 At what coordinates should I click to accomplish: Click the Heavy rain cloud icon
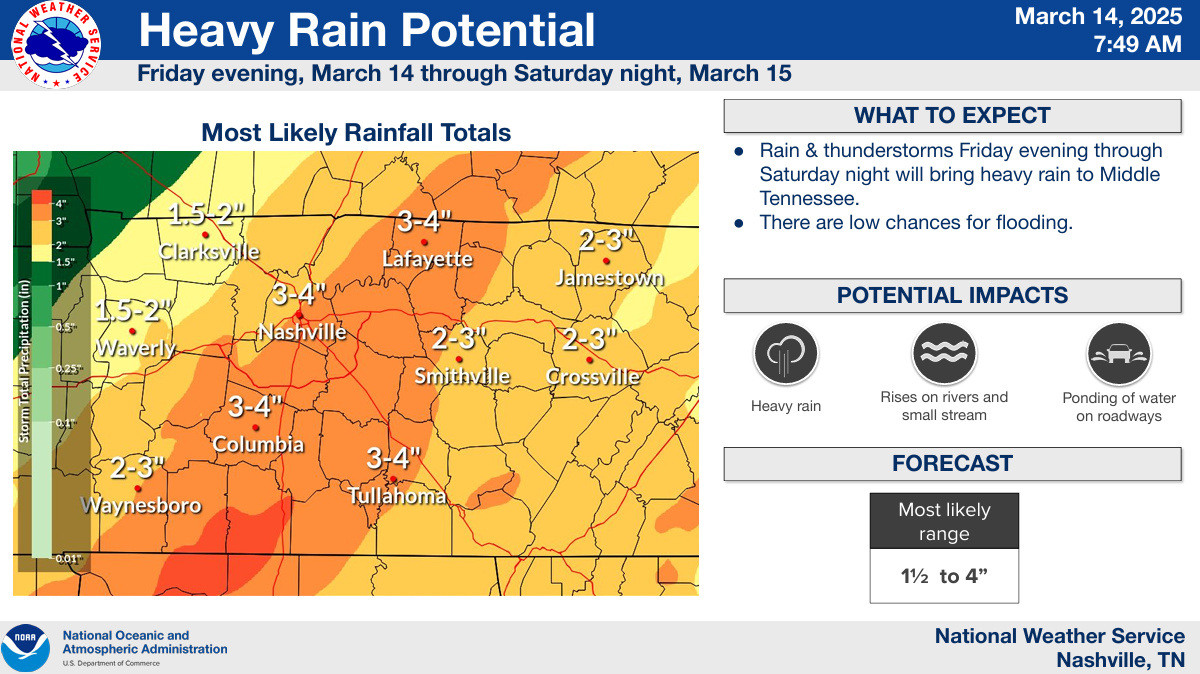click(x=786, y=354)
